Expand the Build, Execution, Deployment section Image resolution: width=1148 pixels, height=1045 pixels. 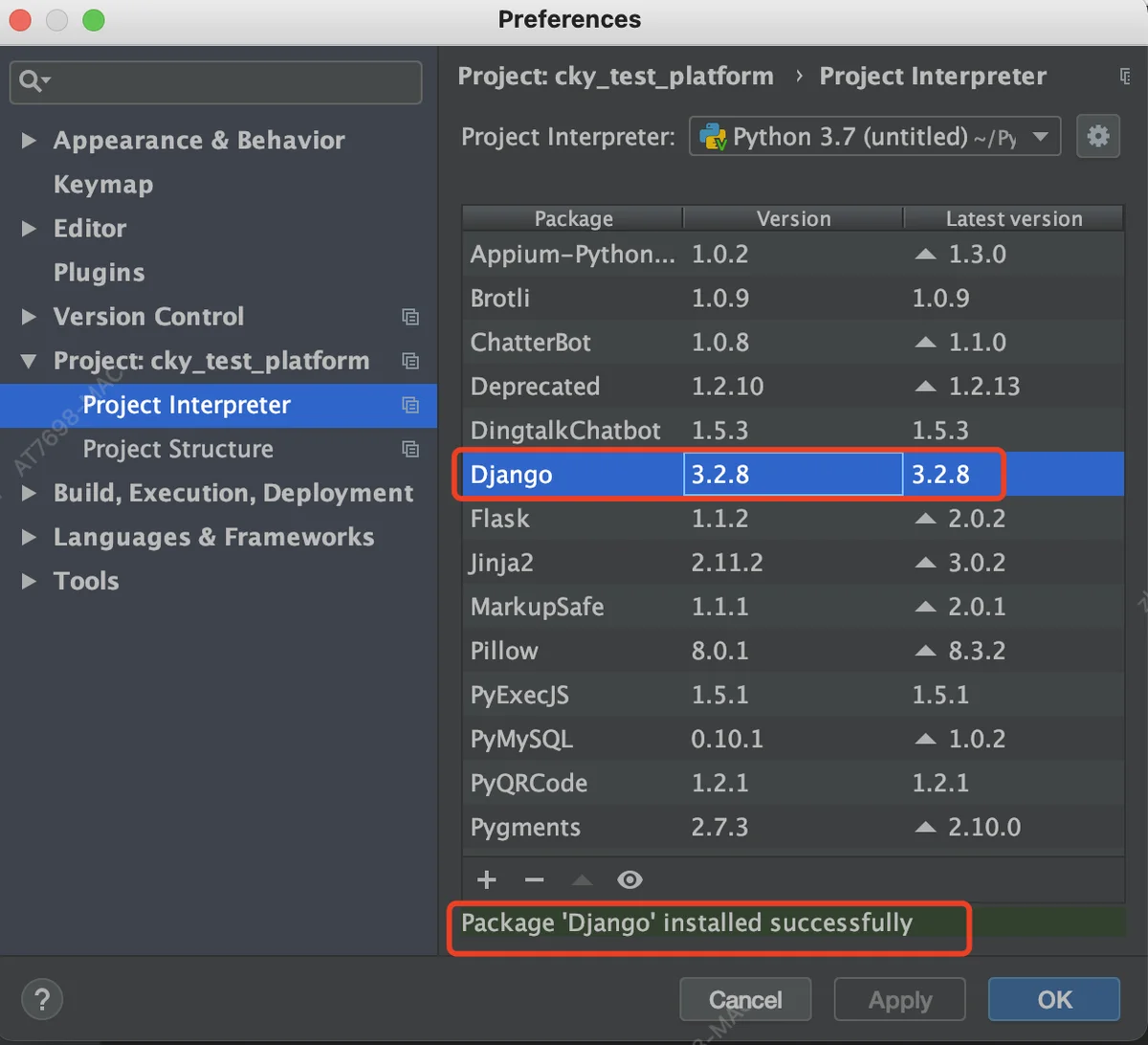click(29, 493)
